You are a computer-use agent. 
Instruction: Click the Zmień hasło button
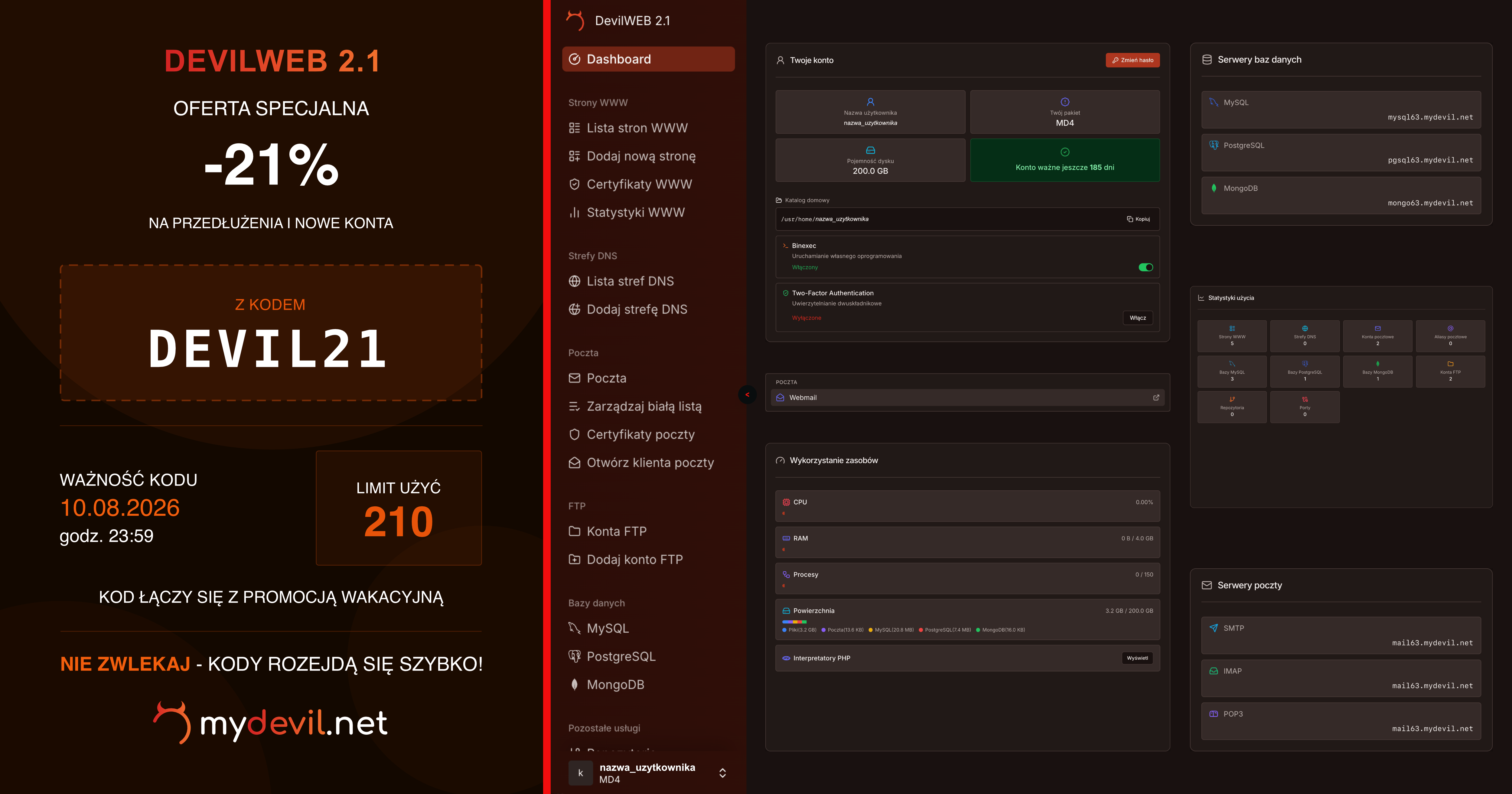coord(1132,60)
